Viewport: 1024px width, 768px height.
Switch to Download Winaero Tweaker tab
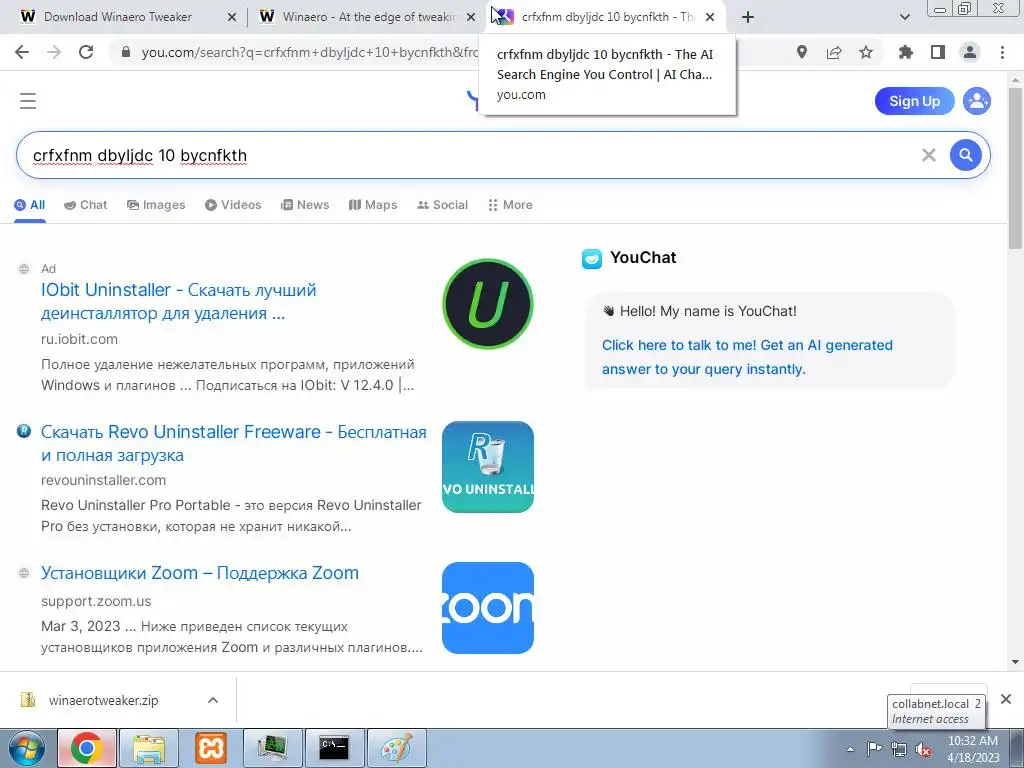point(118,17)
